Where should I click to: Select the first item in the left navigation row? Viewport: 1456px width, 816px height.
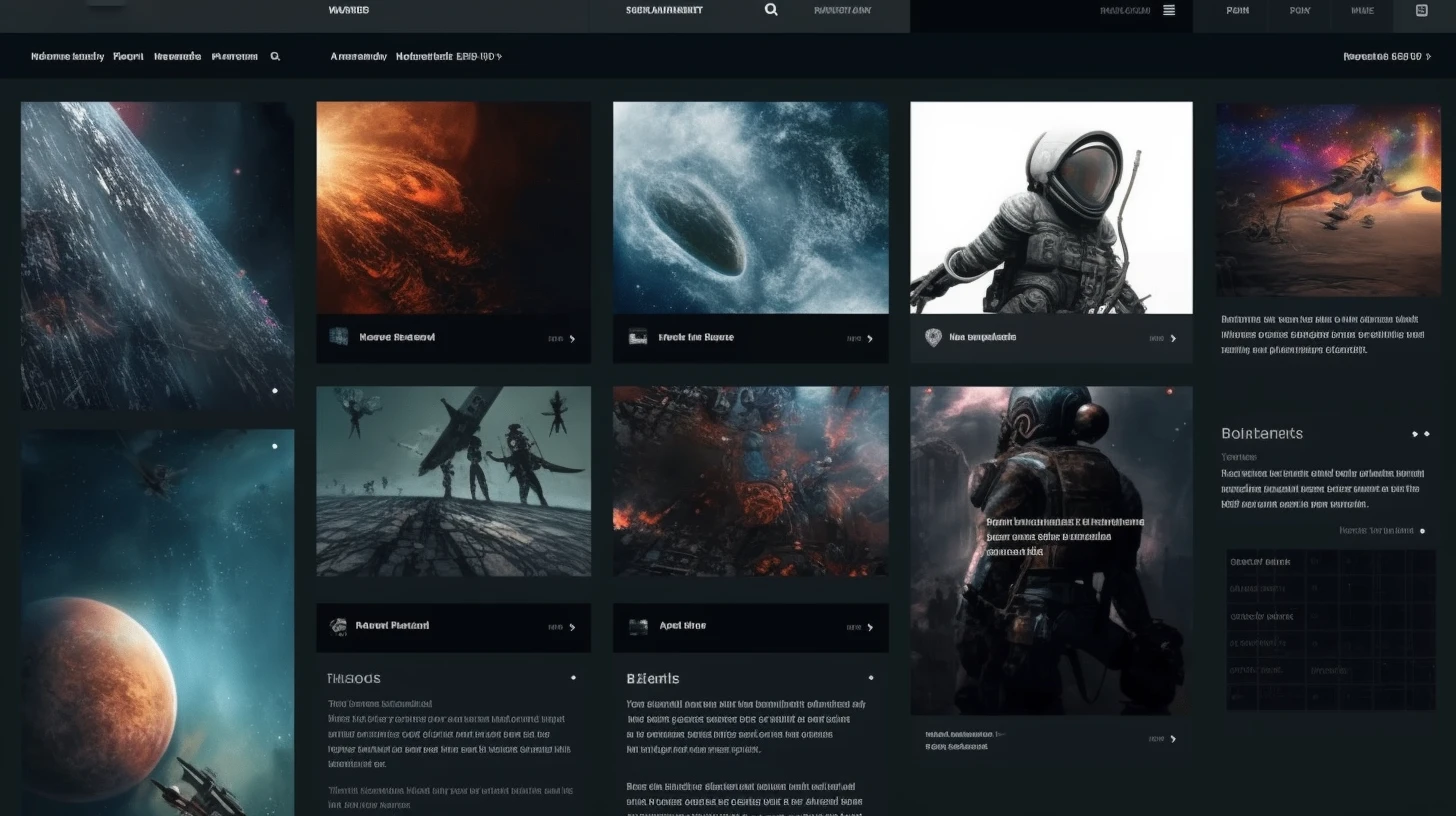[x=67, y=57]
